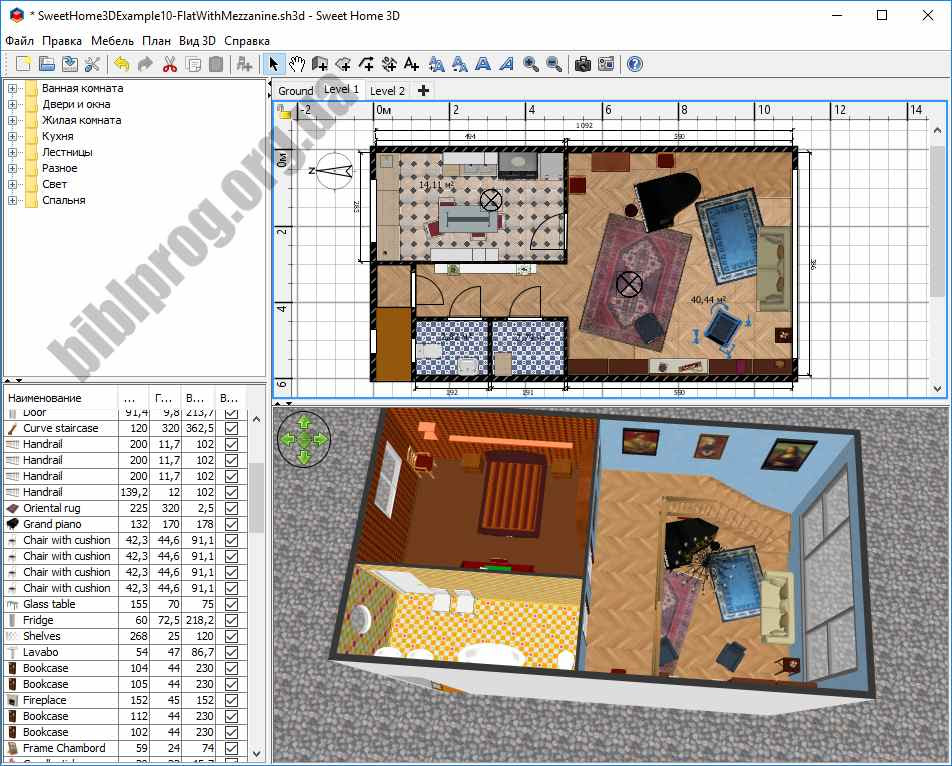Click the furniture list scroll down arrow
952x766 pixels.
click(257, 753)
